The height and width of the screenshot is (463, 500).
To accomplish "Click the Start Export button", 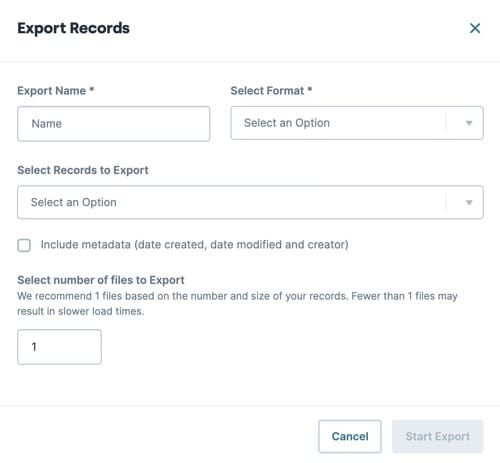I will [438, 436].
